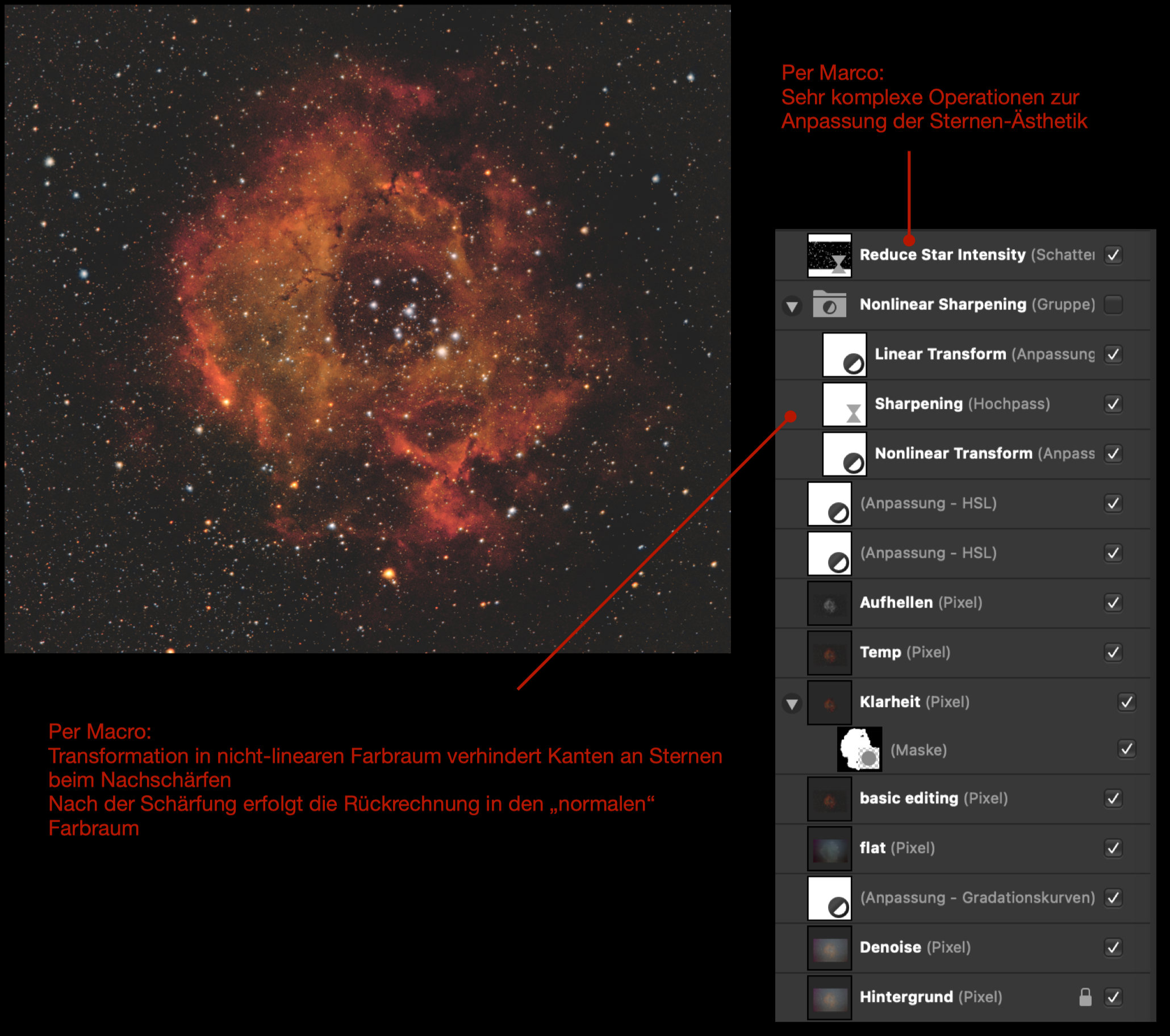Click the Klarheit layer mask thumbnail
Viewport: 1170px width, 1036px height.
(x=859, y=750)
